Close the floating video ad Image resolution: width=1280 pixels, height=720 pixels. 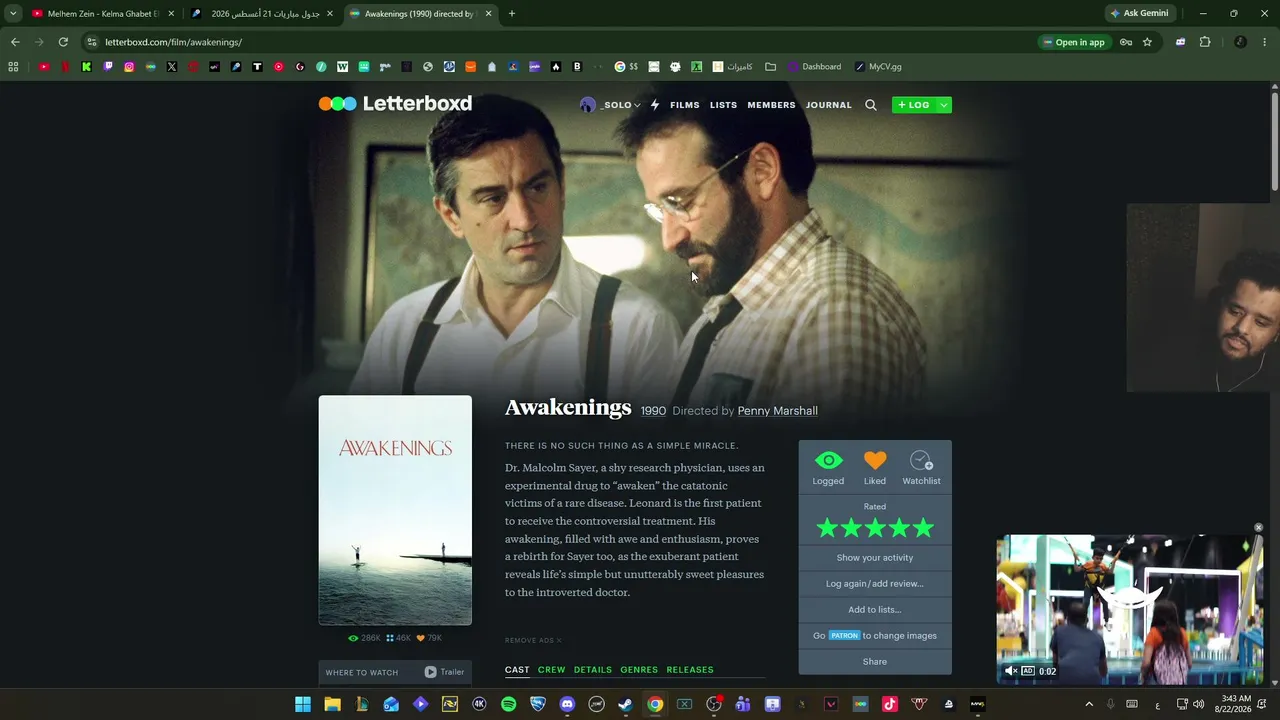click(x=1259, y=528)
